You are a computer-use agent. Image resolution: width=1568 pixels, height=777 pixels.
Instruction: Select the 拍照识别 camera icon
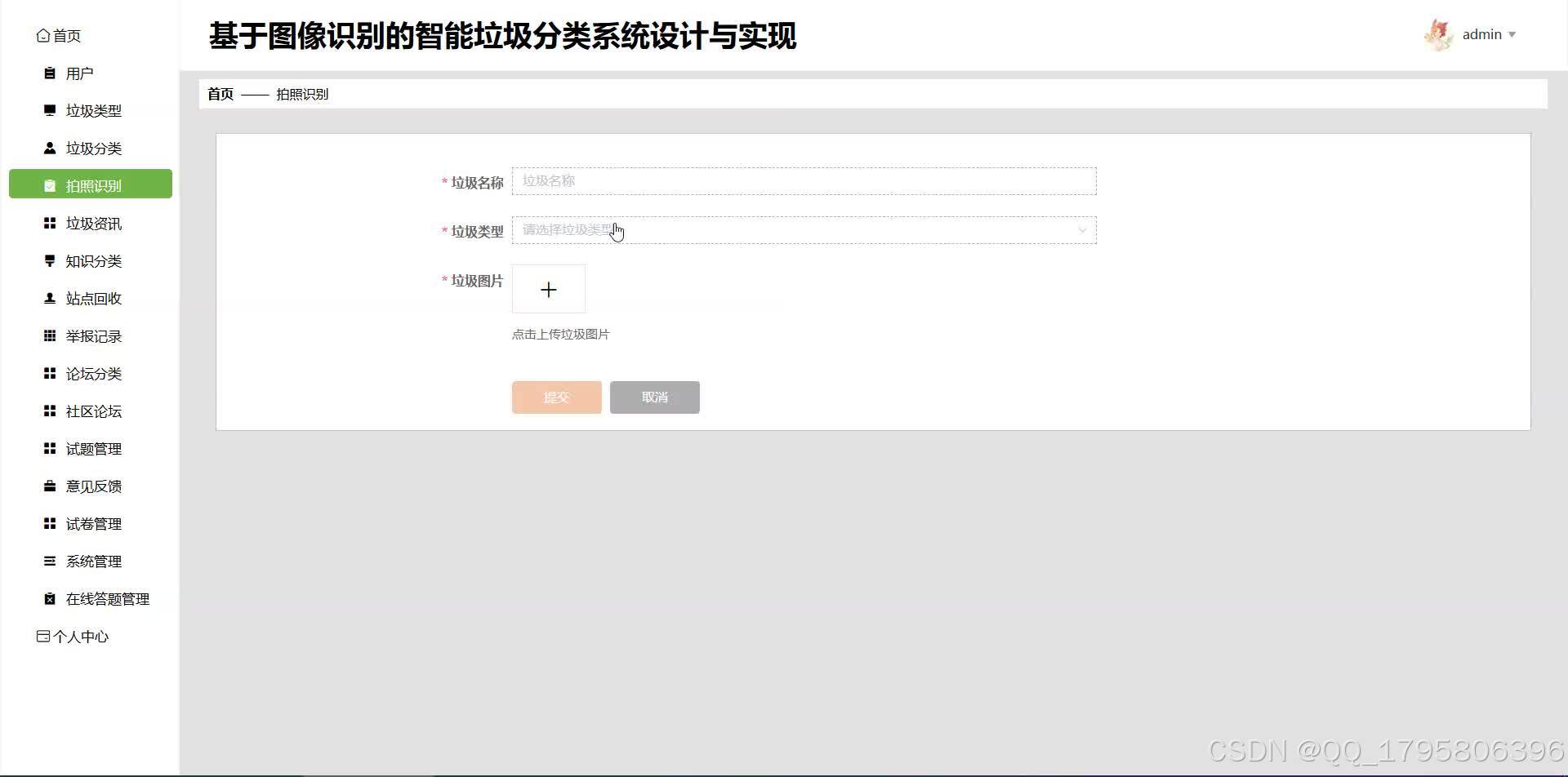[49, 185]
